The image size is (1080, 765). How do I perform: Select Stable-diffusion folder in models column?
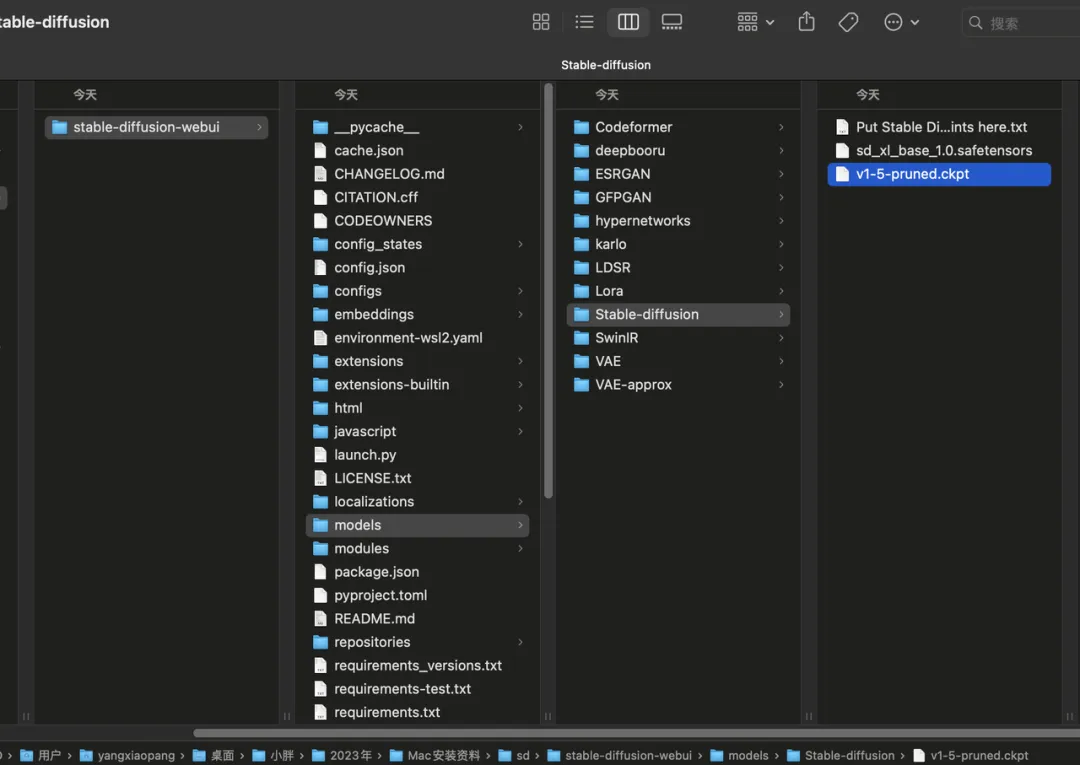click(678, 315)
